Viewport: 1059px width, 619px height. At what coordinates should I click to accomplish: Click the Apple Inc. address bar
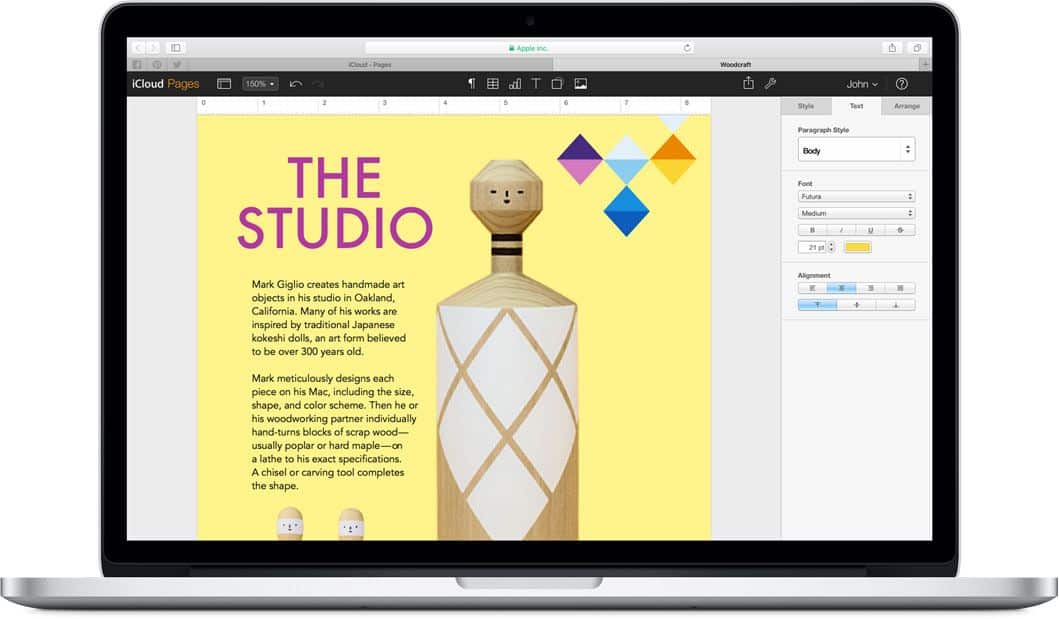pos(529,48)
